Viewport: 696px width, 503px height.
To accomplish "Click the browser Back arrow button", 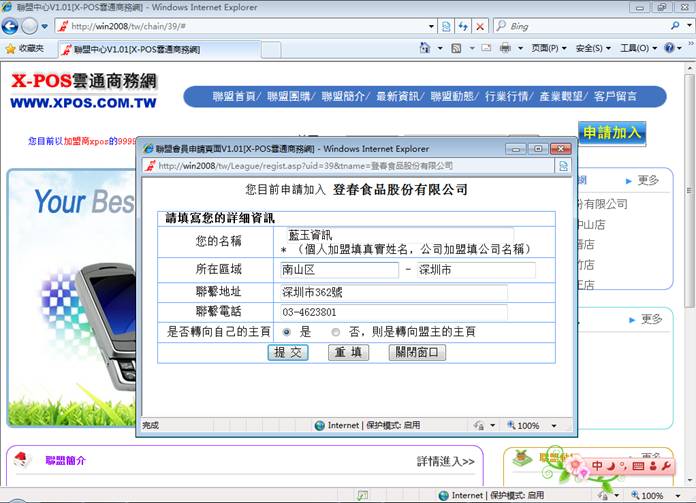I will pos(11,26).
